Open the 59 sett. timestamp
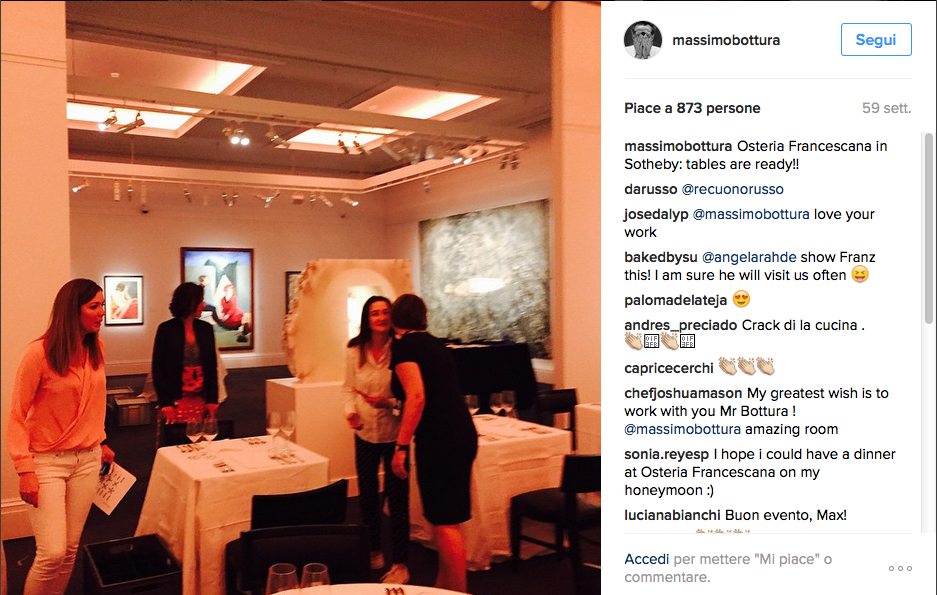 coord(886,108)
